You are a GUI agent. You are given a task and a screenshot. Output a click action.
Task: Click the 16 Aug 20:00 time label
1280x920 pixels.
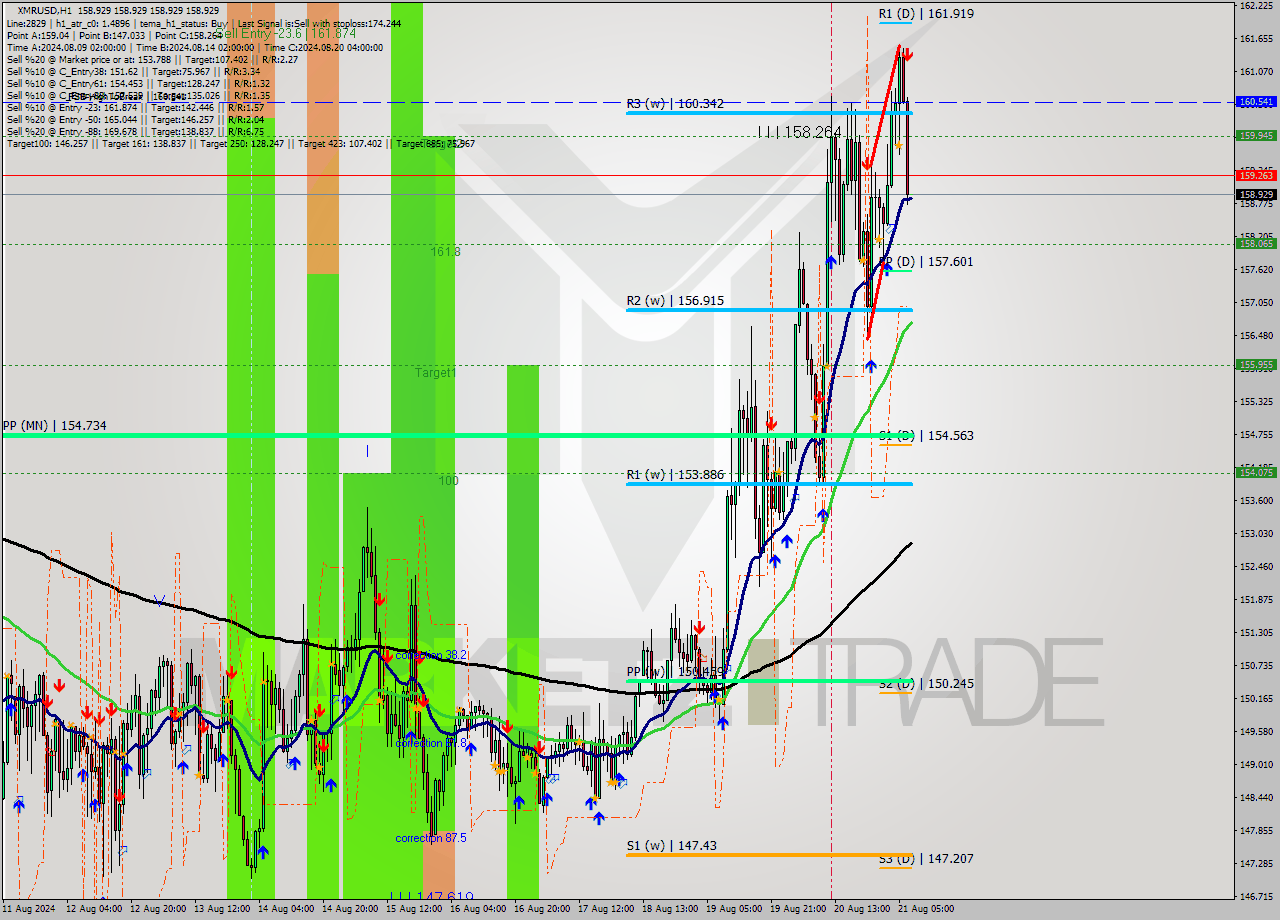pos(543,910)
